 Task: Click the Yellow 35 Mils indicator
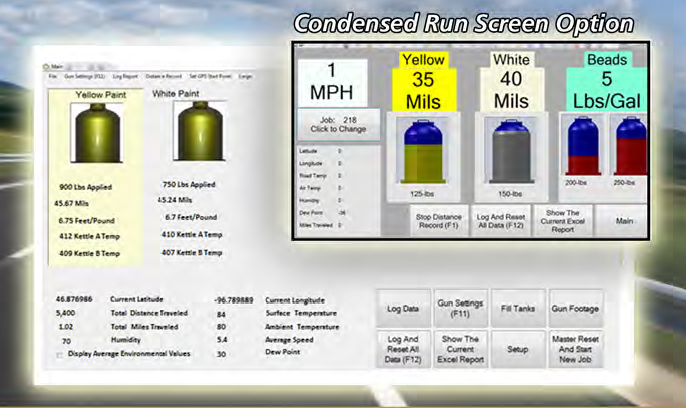[424, 82]
